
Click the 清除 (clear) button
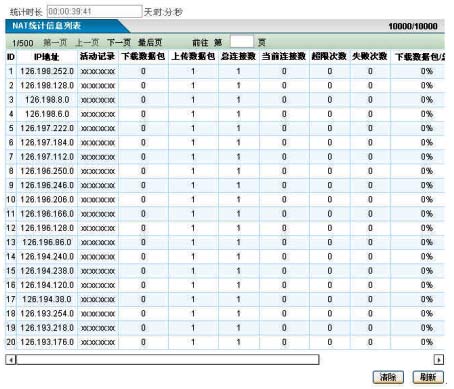[388, 377]
